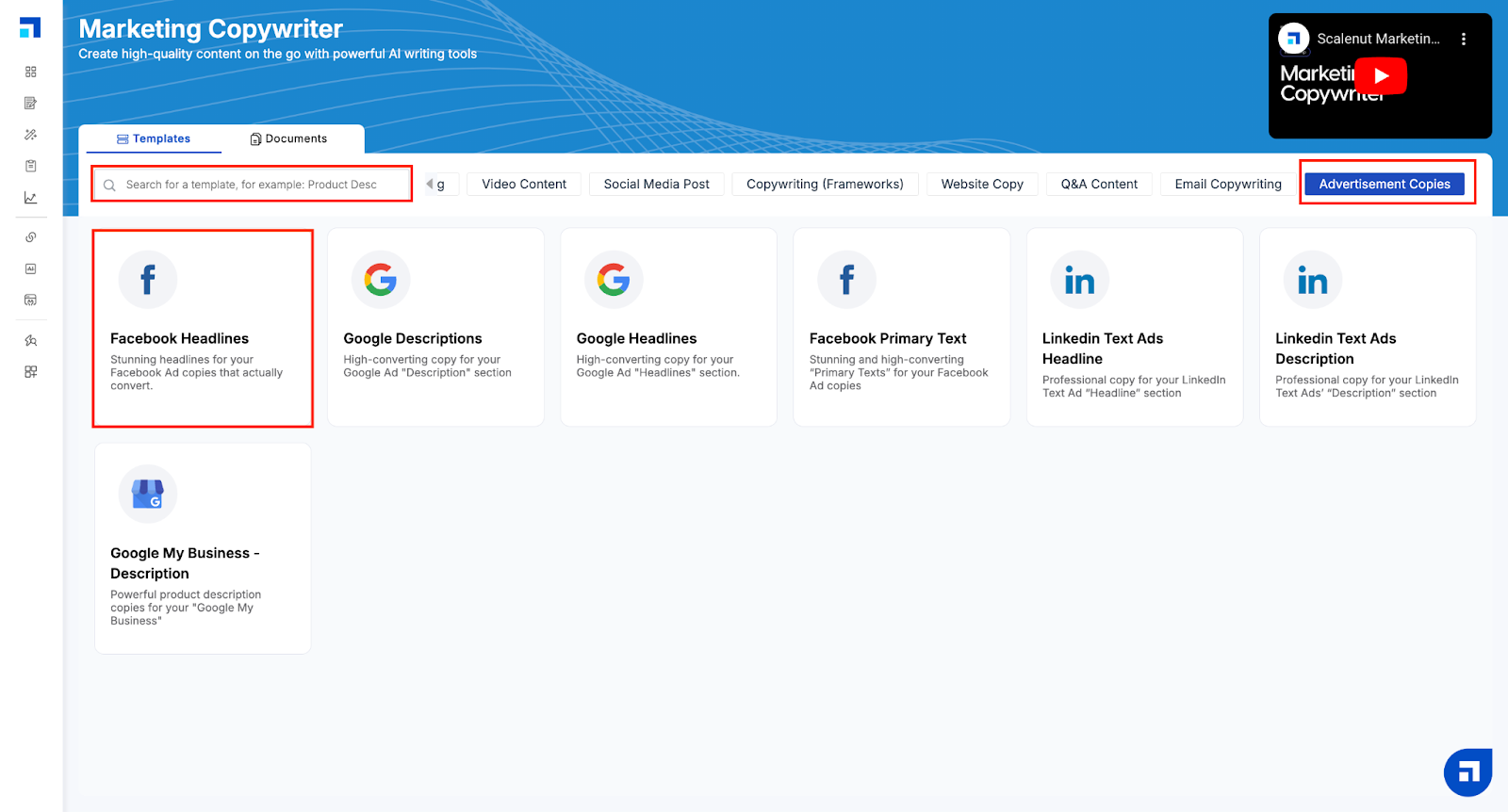Open the article writer edit icon
The image size is (1508, 812).
(31, 103)
